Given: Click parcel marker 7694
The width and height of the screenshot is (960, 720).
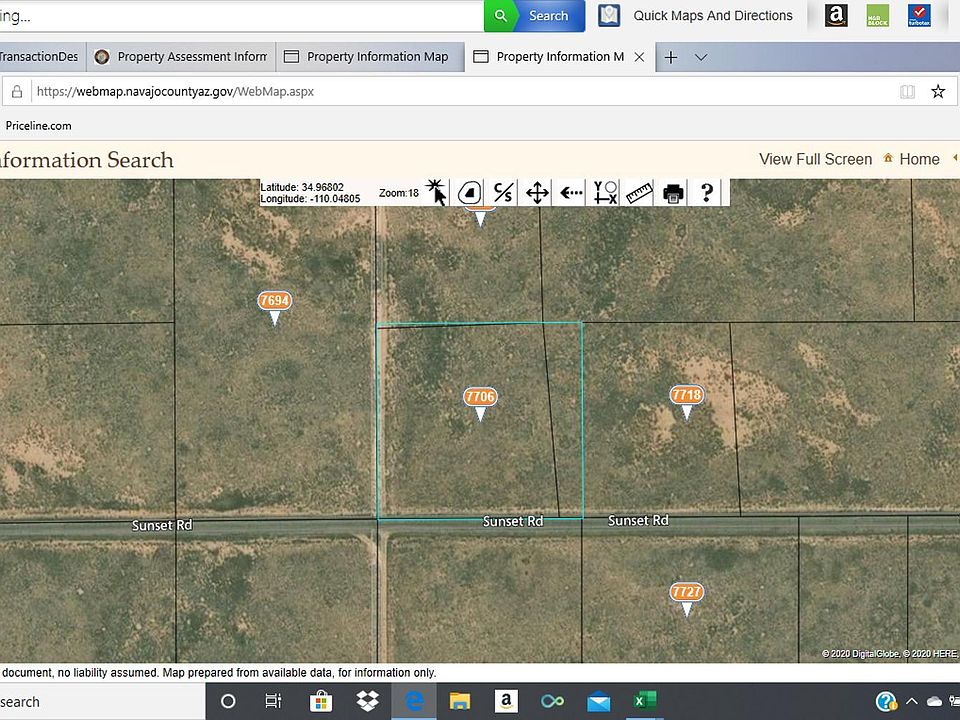Looking at the screenshot, I should 274,301.
